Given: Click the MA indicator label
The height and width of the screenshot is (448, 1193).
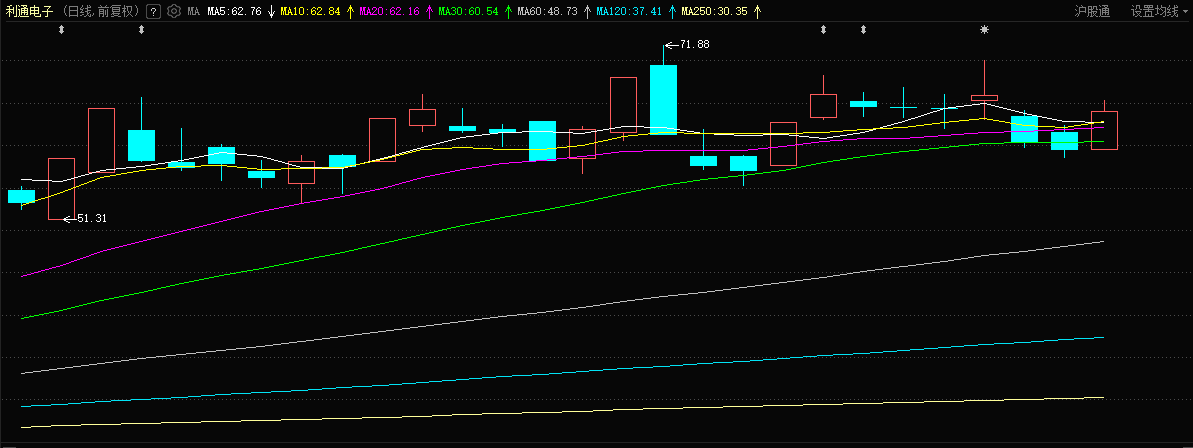Looking at the screenshot, I should pos(193,11).
